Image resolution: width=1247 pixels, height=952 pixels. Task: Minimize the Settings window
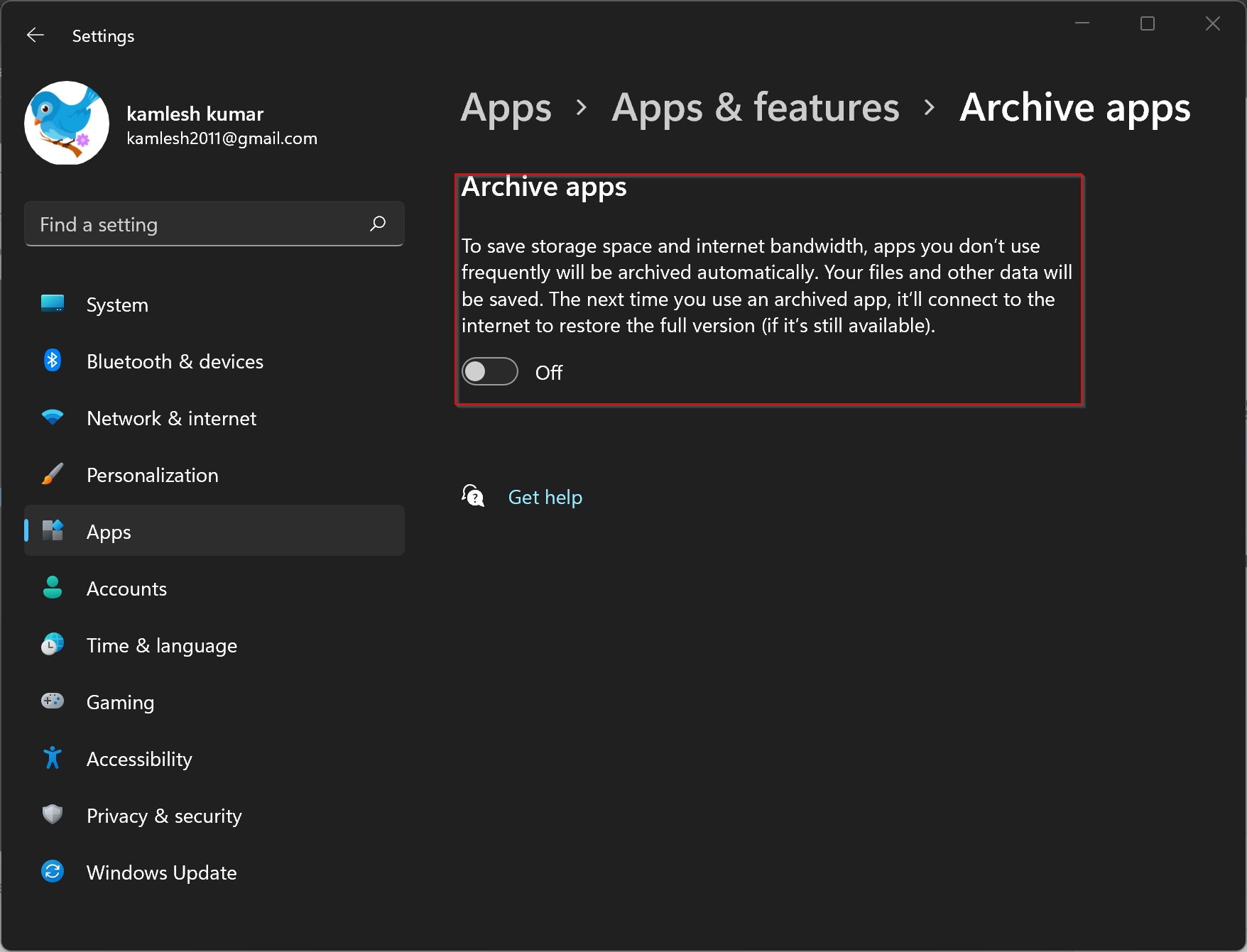1082,23
